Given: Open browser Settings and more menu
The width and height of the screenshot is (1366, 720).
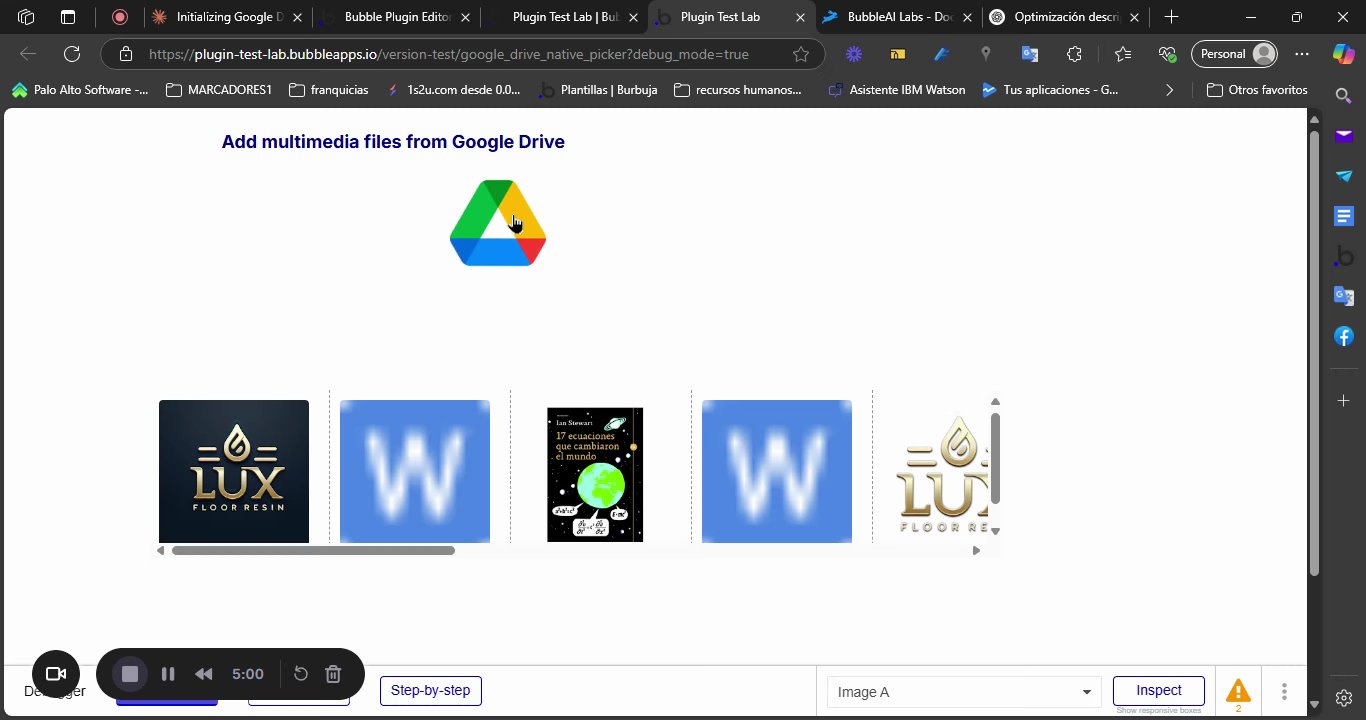Looking at the screenshot, I should point(1302,54).
